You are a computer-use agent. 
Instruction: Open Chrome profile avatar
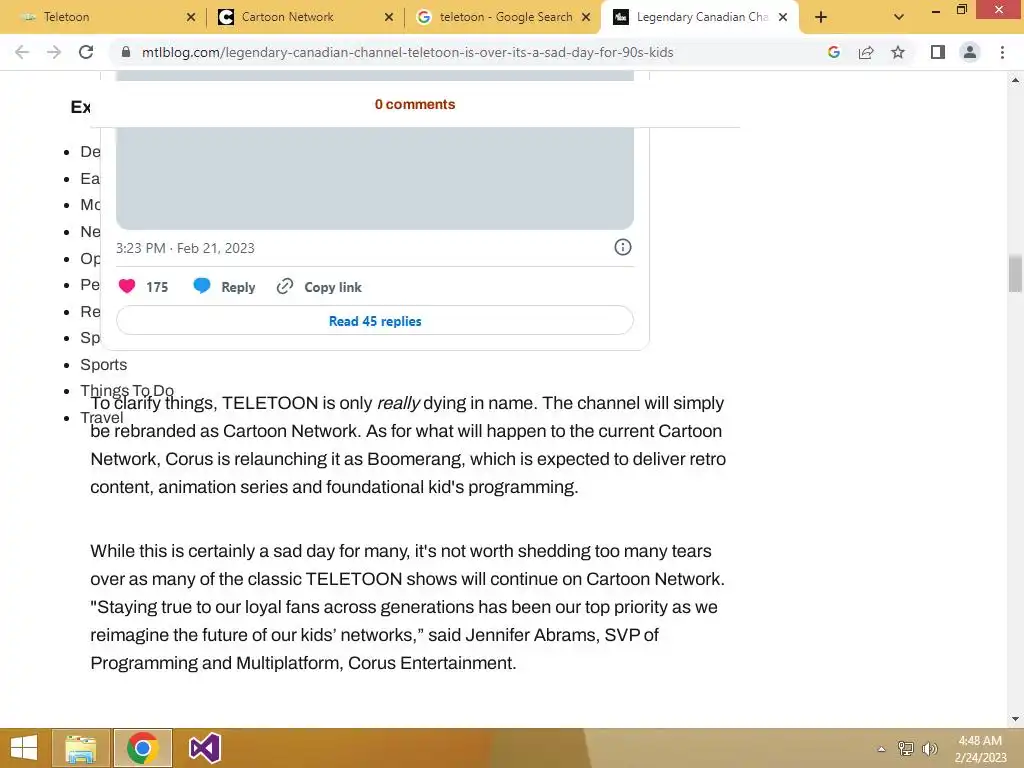(970, 52)
